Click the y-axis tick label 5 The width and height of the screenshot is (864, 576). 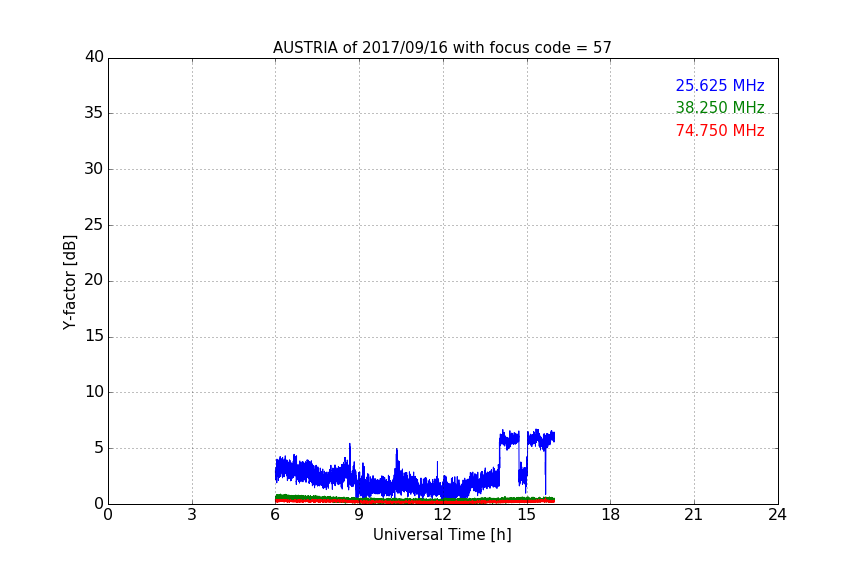(99, 448)
